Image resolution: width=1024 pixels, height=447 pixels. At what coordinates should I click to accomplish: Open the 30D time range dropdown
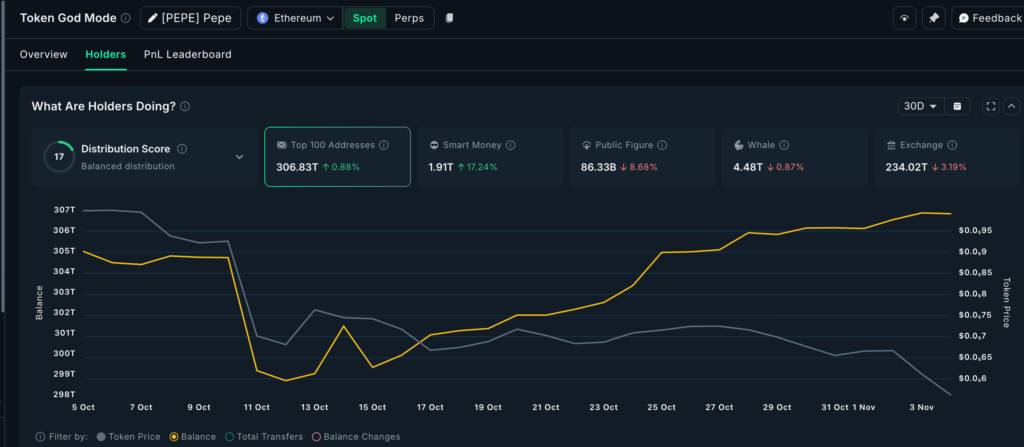[920, 106]
